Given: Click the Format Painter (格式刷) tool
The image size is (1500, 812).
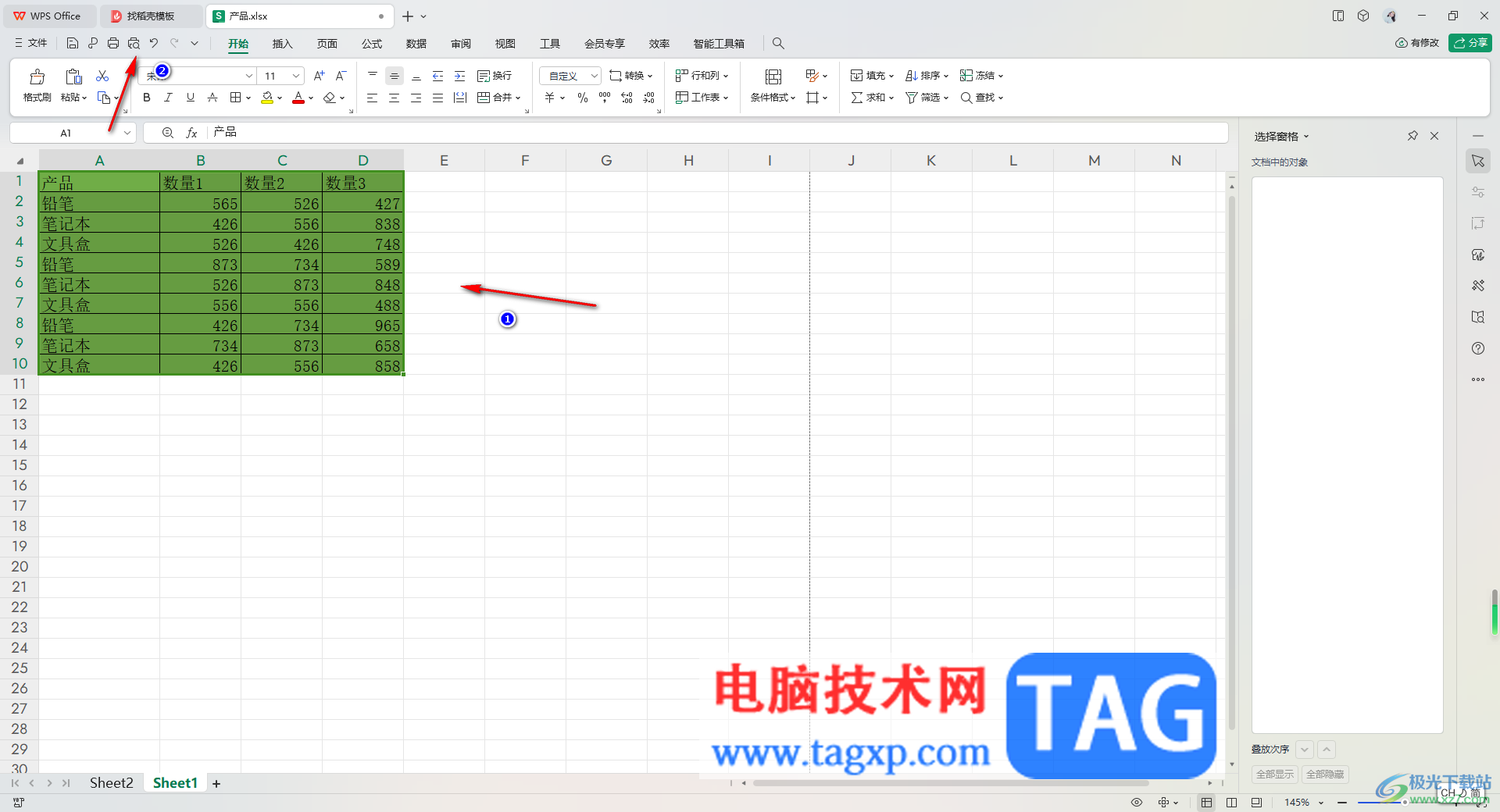Looking at the screenshot, I should 37,86.
